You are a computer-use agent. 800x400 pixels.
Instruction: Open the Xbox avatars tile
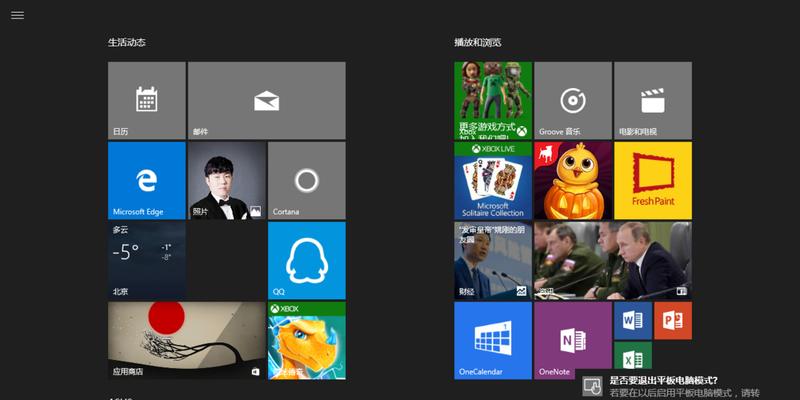(493, 101)
